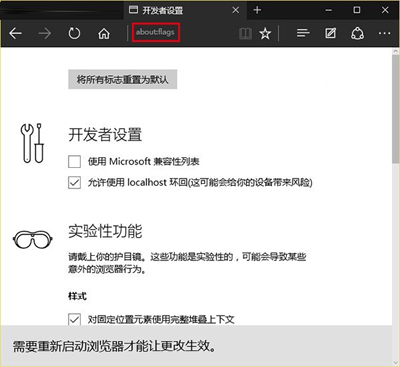Click scrollbar up arrow at top
Viewport: 400px width, 367px height.
tap(395, 51)
